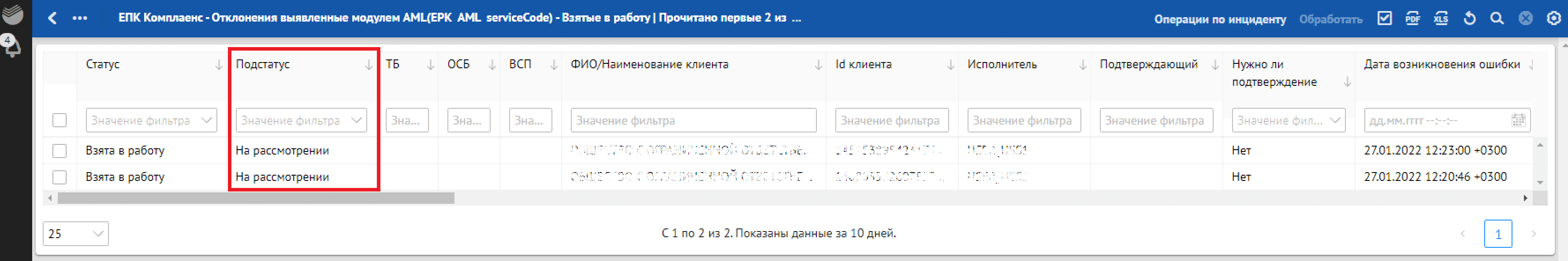Click the back arrow in header
Screen dimensions: 1568x261
click(53, 18)
